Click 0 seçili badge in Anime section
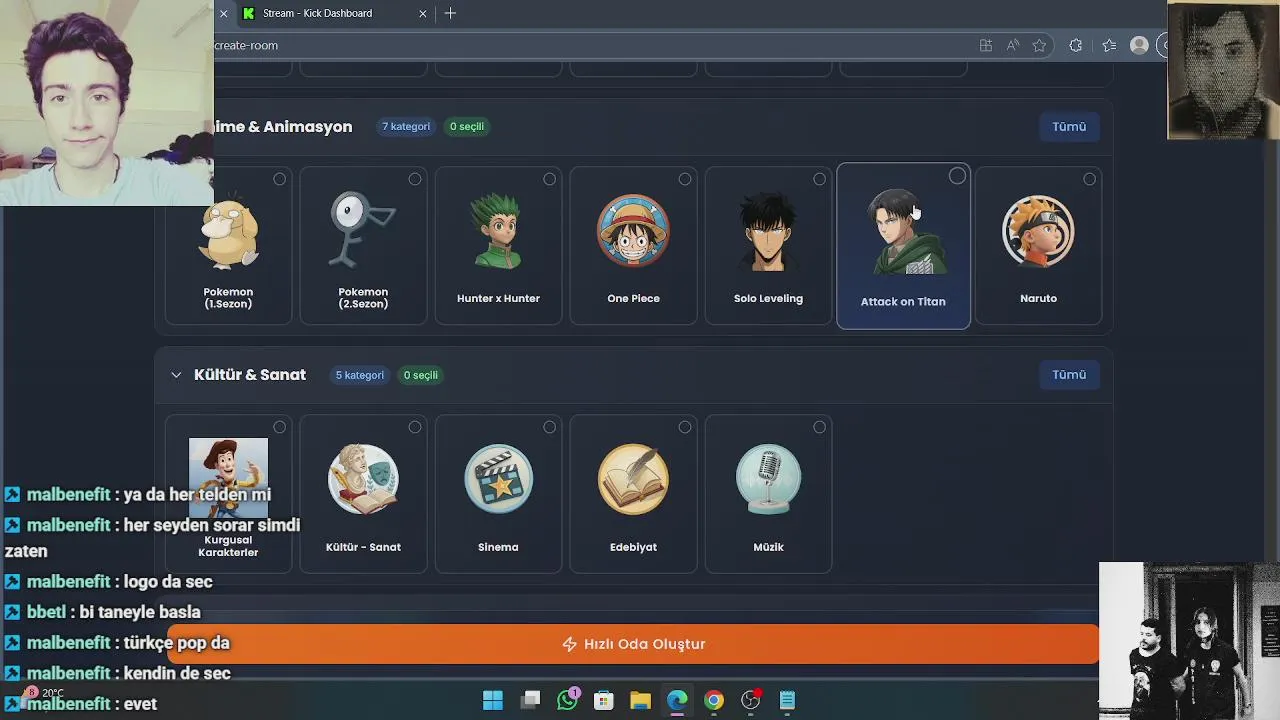Viewport: 1280px width, 720px height. point(467,127)
